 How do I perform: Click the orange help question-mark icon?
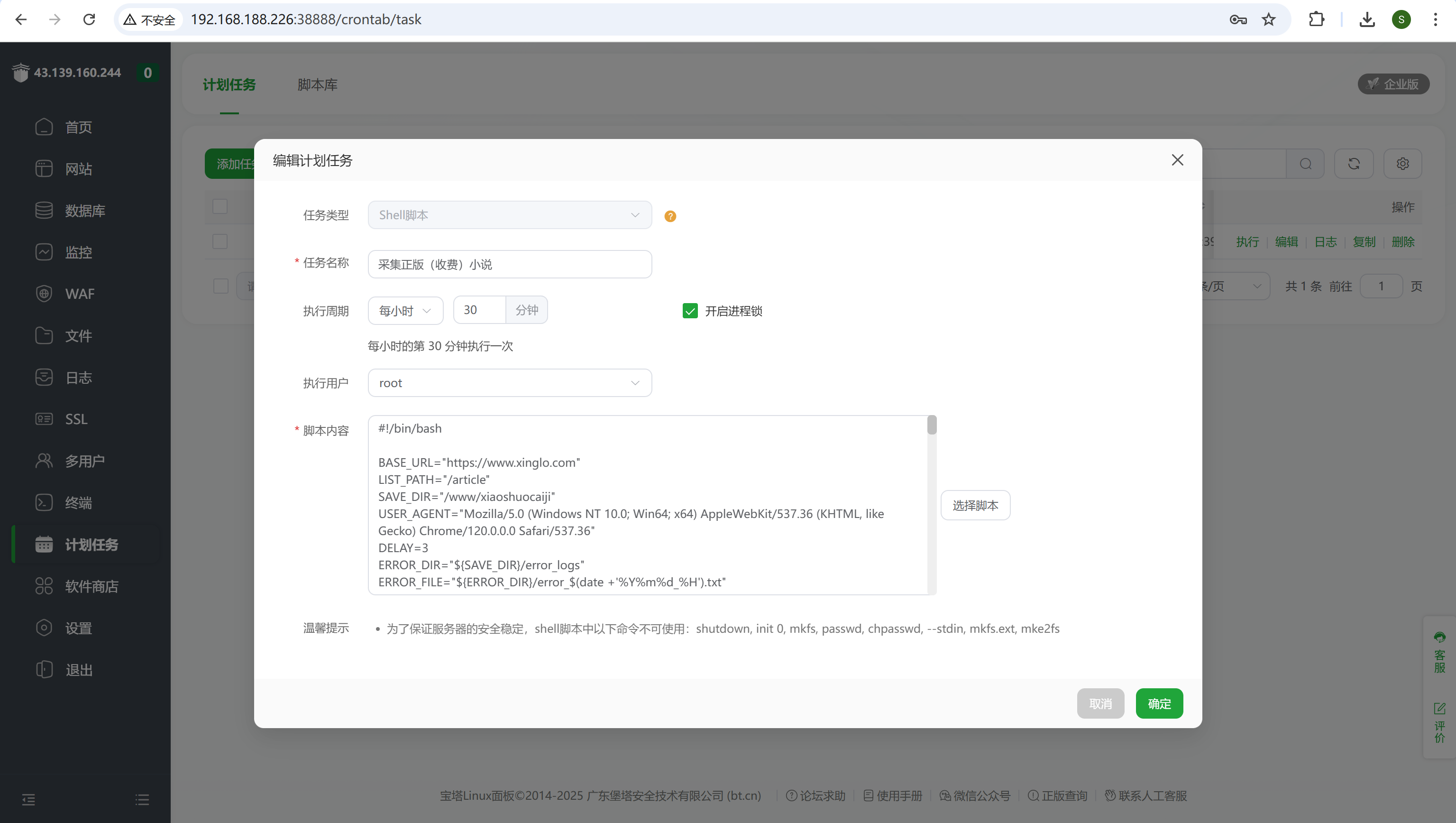[670, 216]
